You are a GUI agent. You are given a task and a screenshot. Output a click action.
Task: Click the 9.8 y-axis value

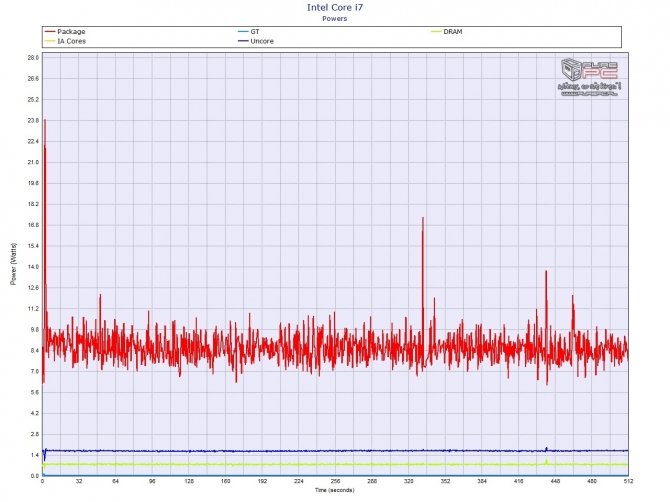point(33,330)
